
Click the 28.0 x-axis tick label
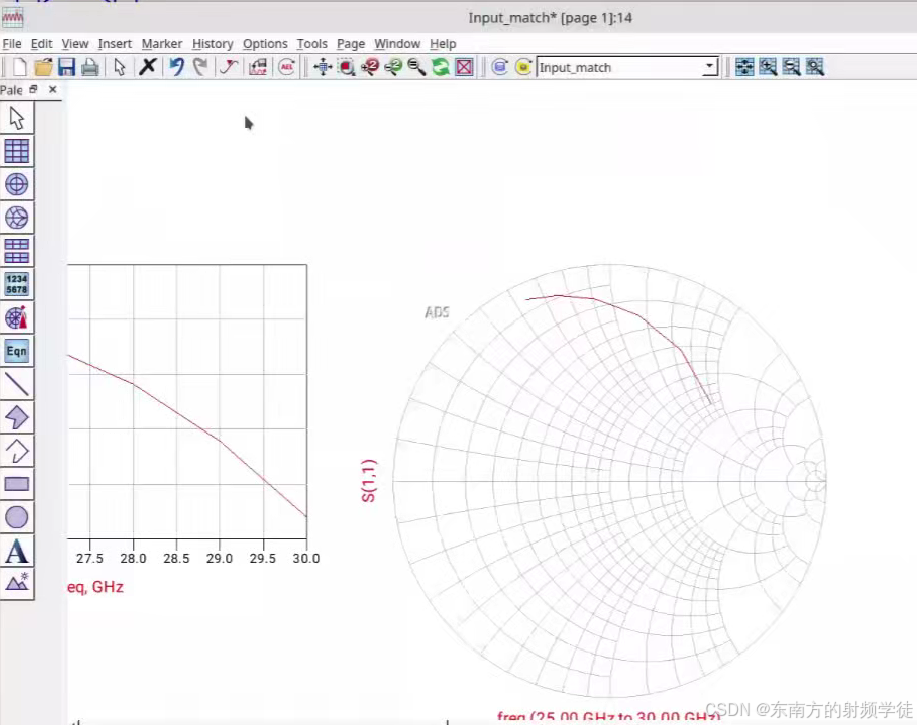[x=133, y=558]
